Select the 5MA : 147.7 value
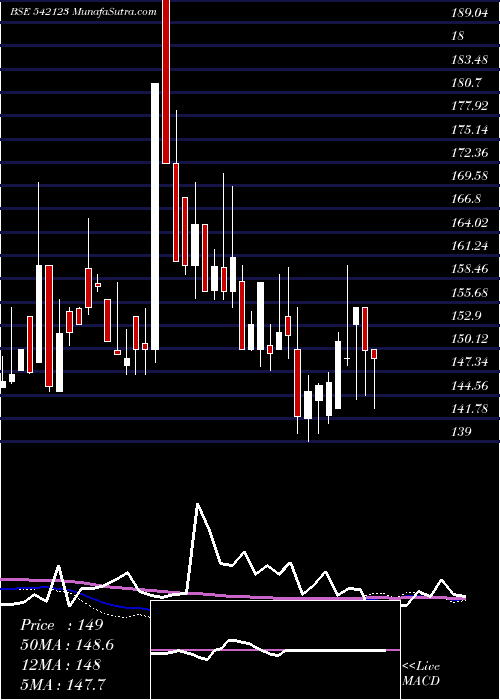This screenshot has width=500, height=700. [x=64, y=684]
